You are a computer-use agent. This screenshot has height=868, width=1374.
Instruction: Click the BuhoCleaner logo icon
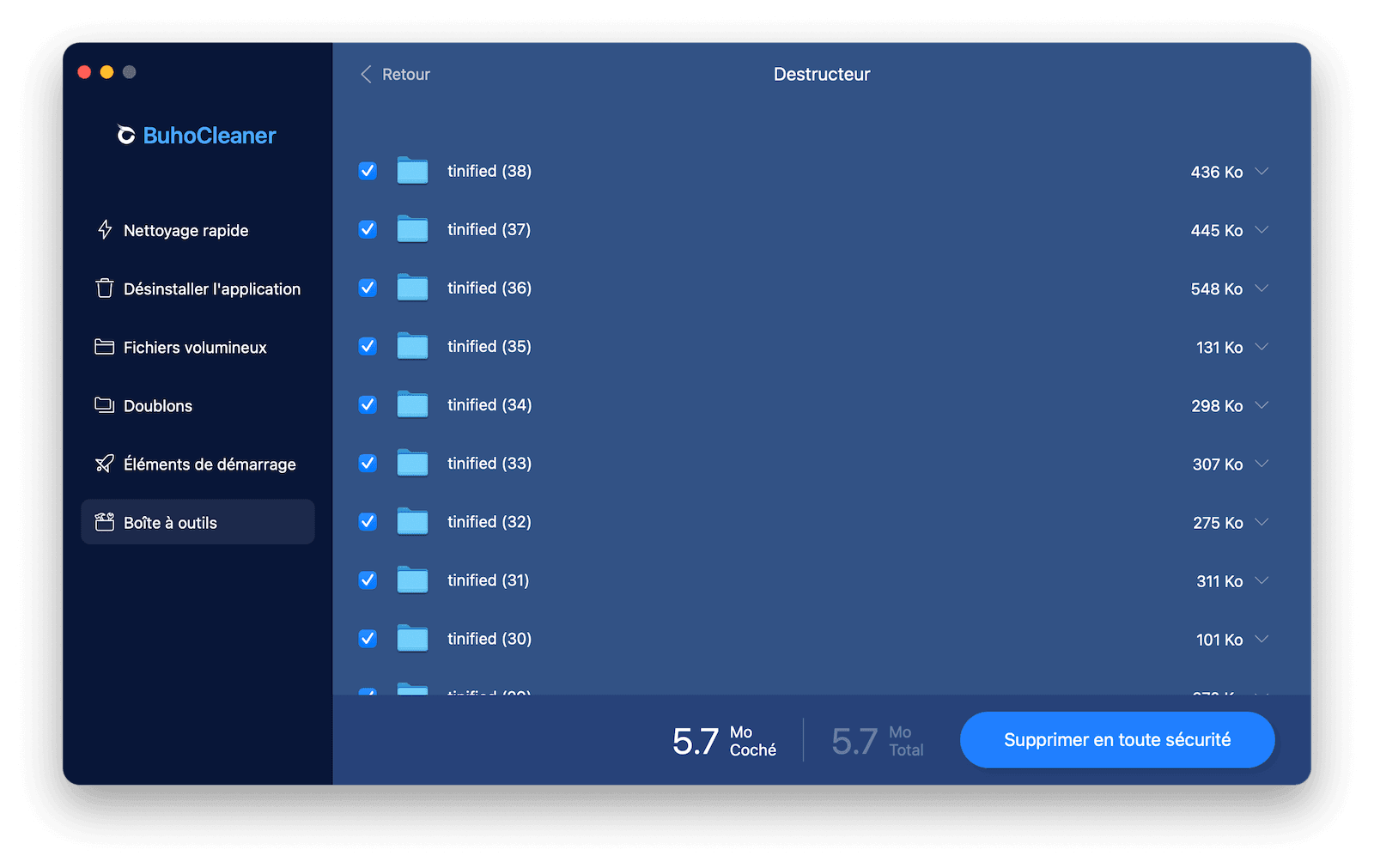[125, 135]
